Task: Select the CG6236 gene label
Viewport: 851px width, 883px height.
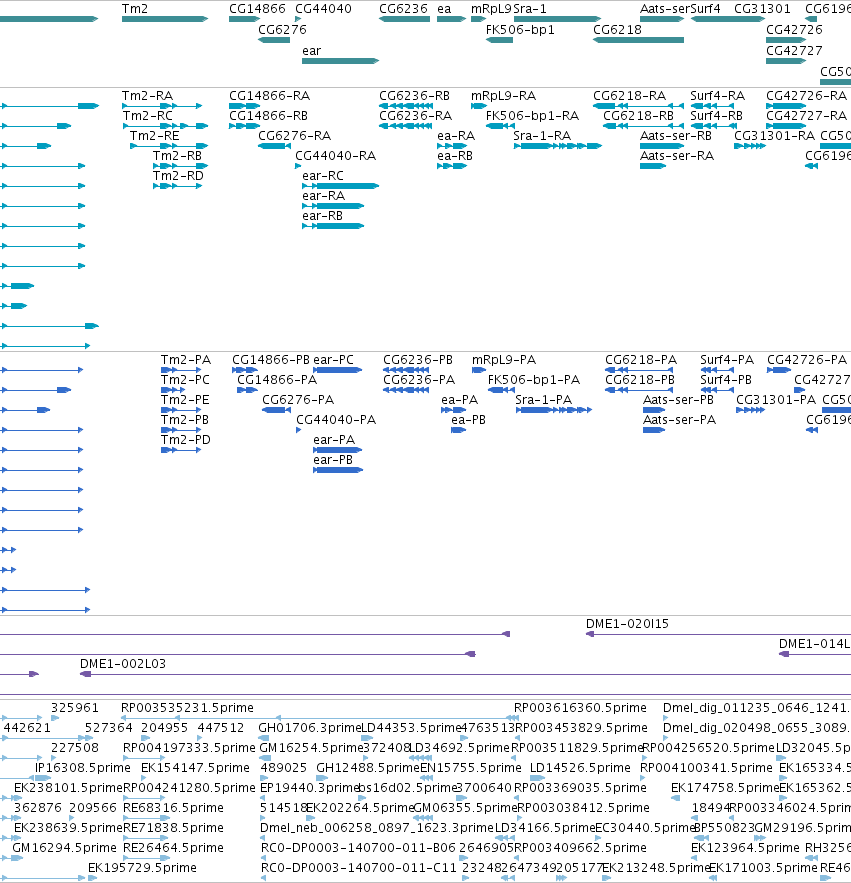Action: pos(403,9)
